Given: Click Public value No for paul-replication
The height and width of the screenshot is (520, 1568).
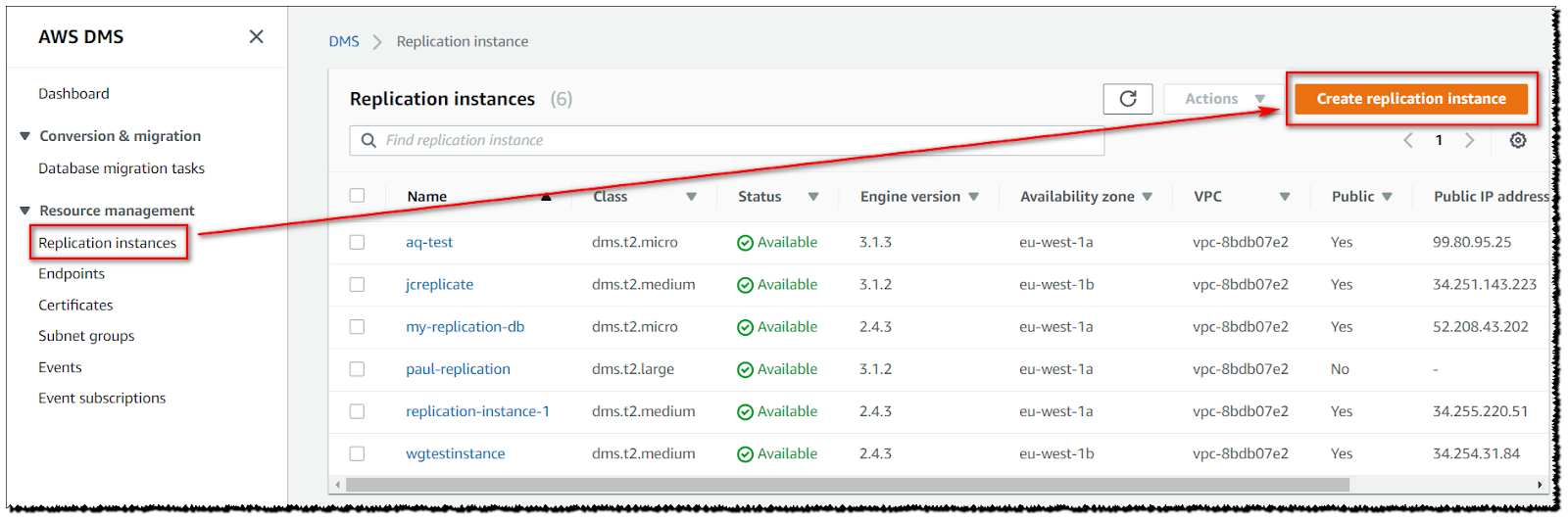Looking at the screenshot, I should coord(1340,369).
